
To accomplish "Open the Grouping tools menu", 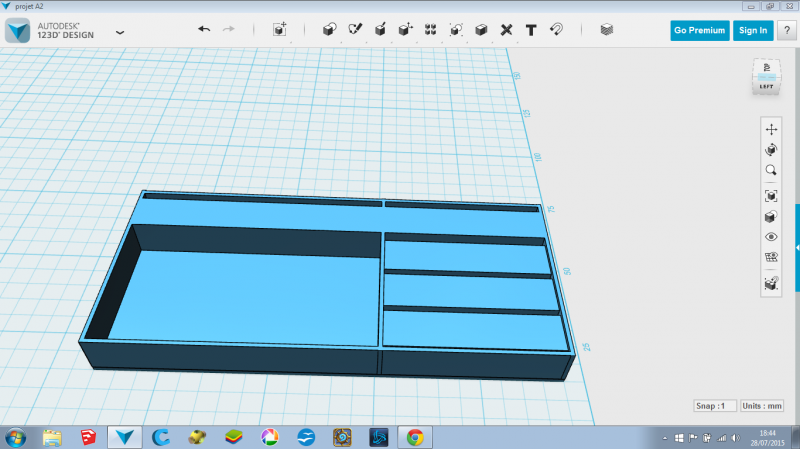I will (x=456, y=29).
